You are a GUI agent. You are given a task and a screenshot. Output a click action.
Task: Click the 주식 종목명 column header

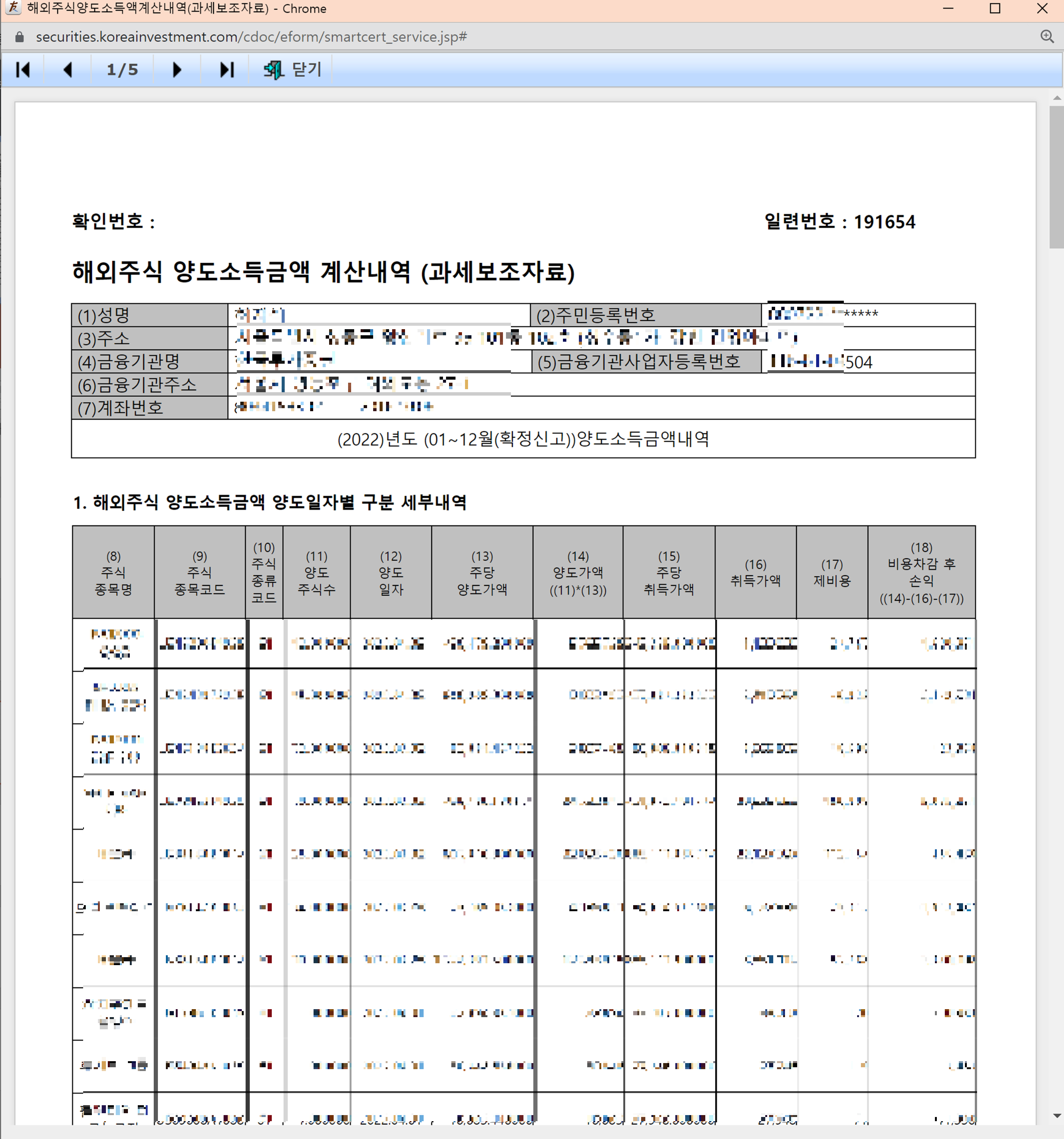pyautogui.click(x=113, y=573)
